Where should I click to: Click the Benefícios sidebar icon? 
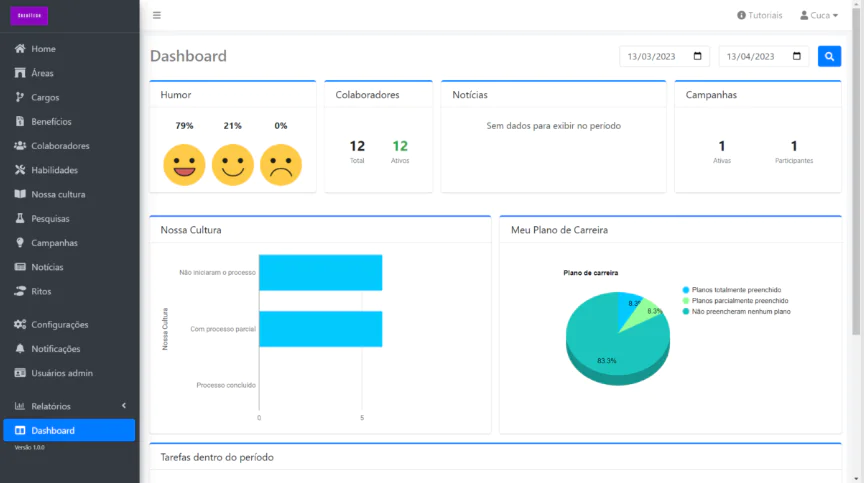click(20, 122)
